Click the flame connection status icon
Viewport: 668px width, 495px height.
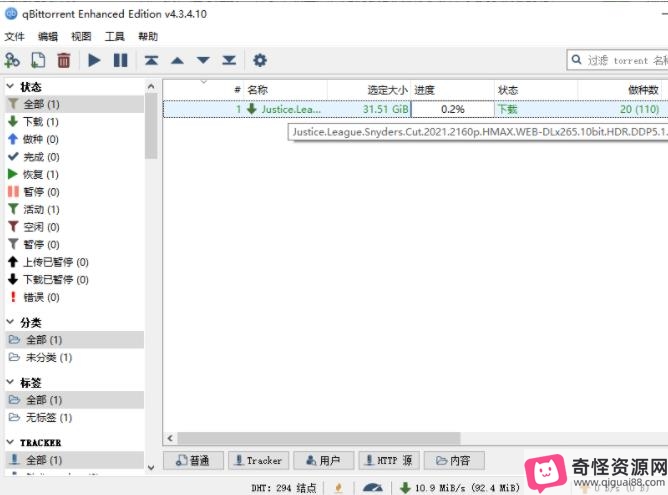point(339,488)
